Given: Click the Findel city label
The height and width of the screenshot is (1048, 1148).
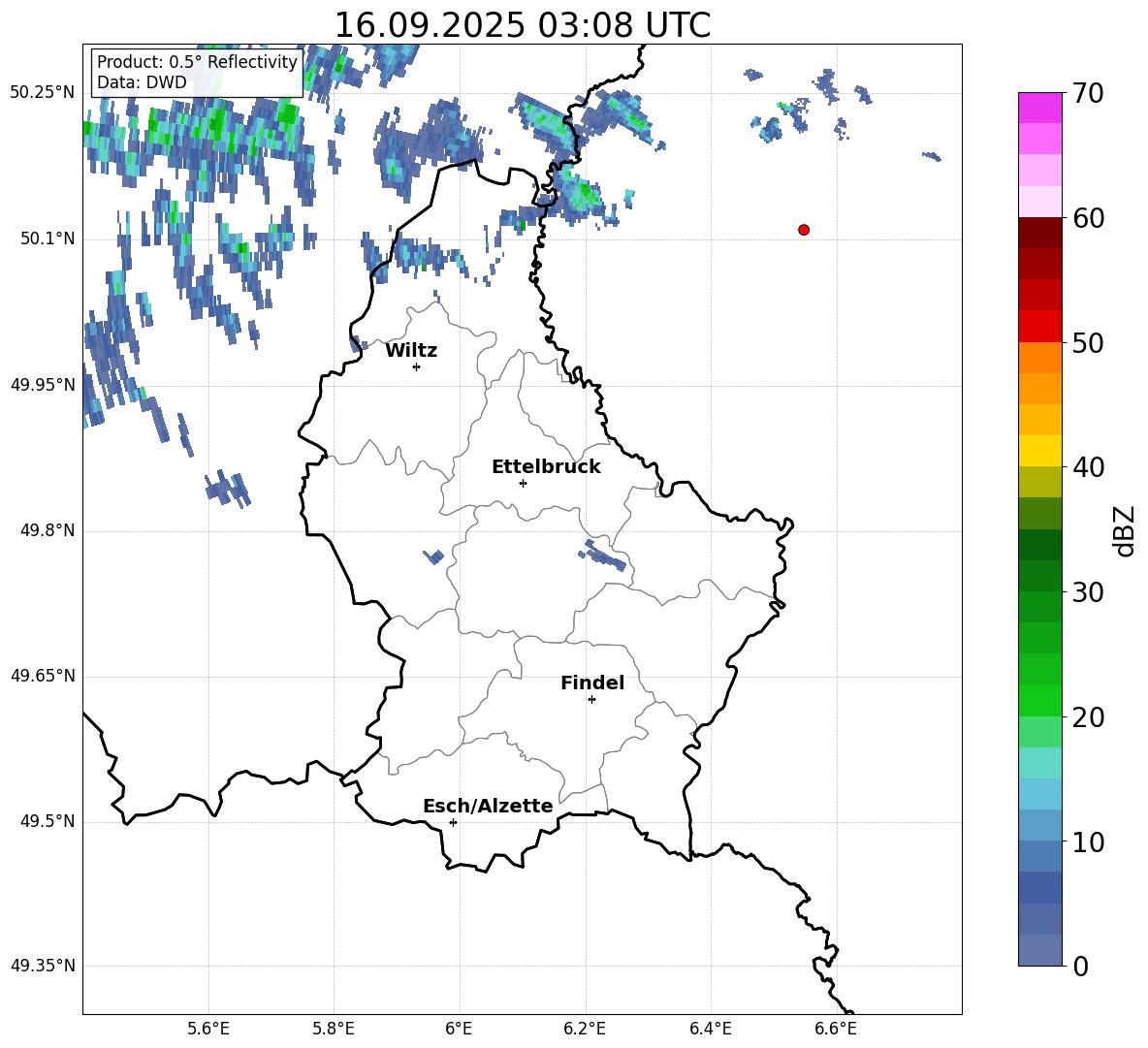Looking at the screenshot, I should click(592, 683).
